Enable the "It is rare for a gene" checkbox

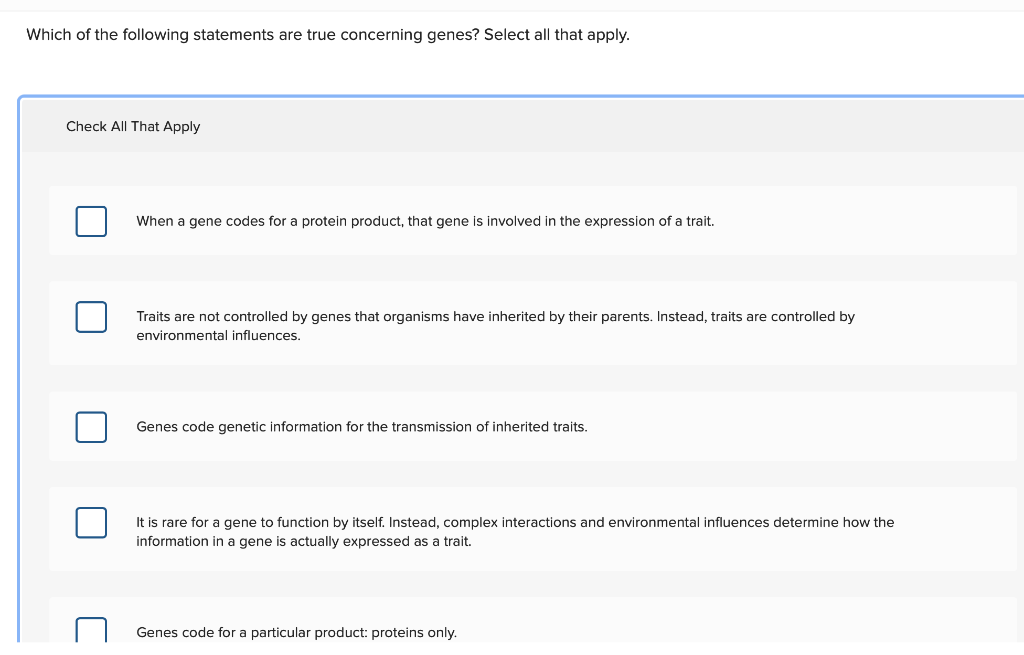[91, 522]
